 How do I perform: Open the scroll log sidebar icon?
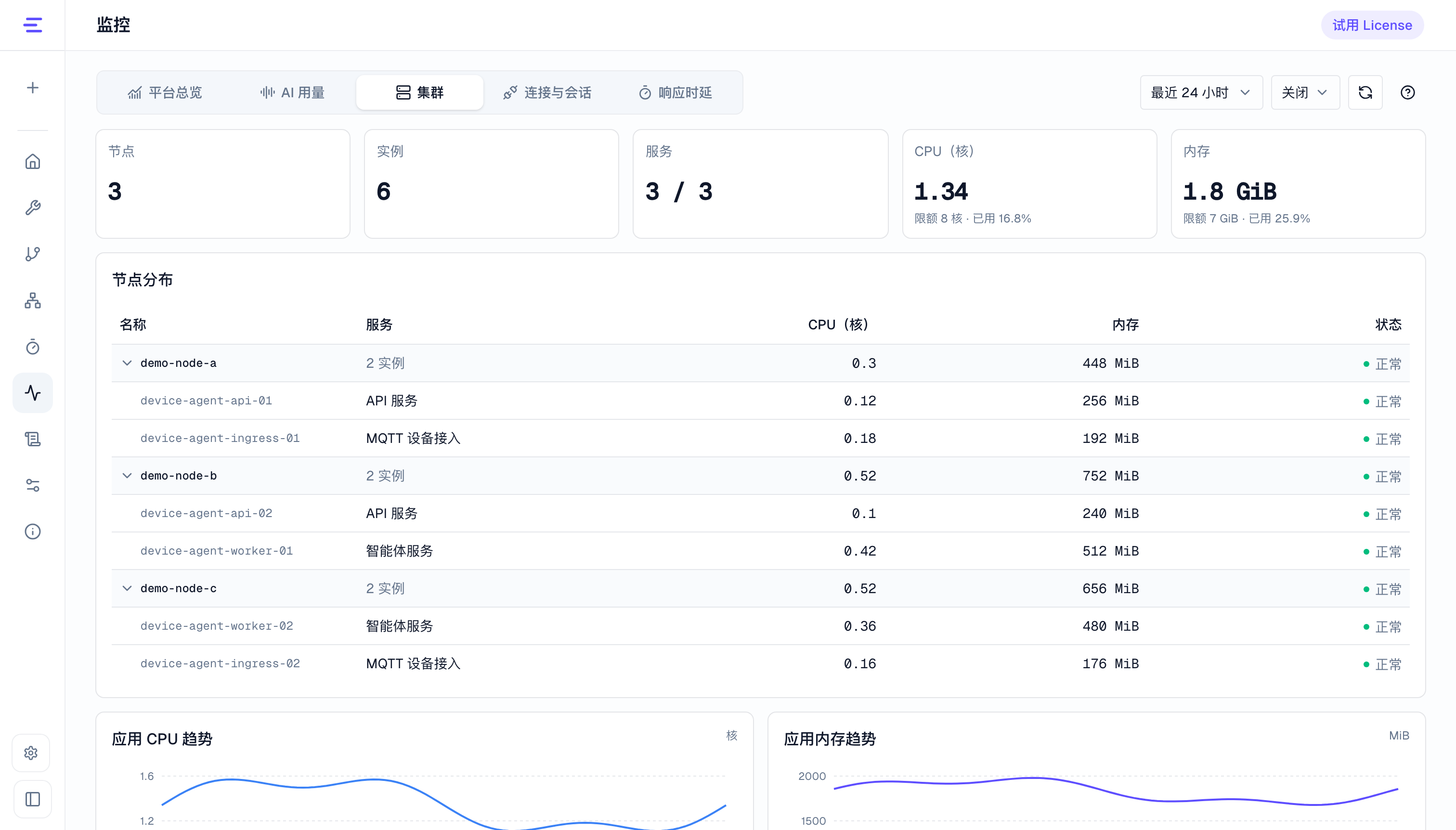point(32,439)
